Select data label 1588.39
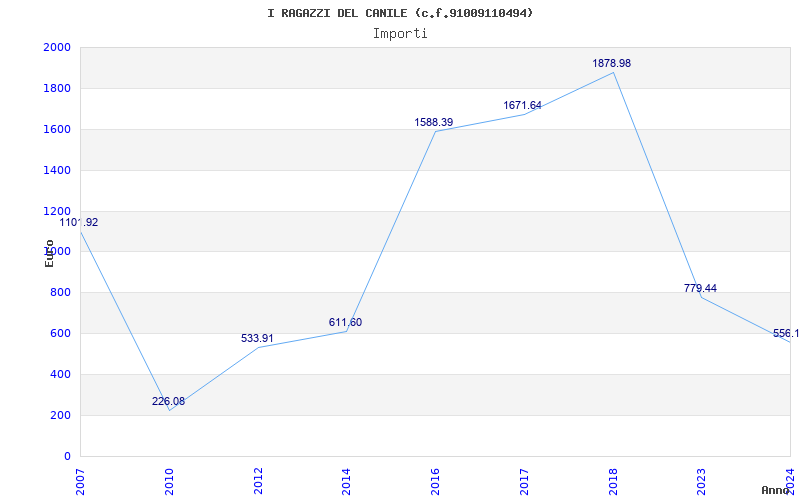Image resolution: width=800 pixels, height=500 pixels. point(434,122)
